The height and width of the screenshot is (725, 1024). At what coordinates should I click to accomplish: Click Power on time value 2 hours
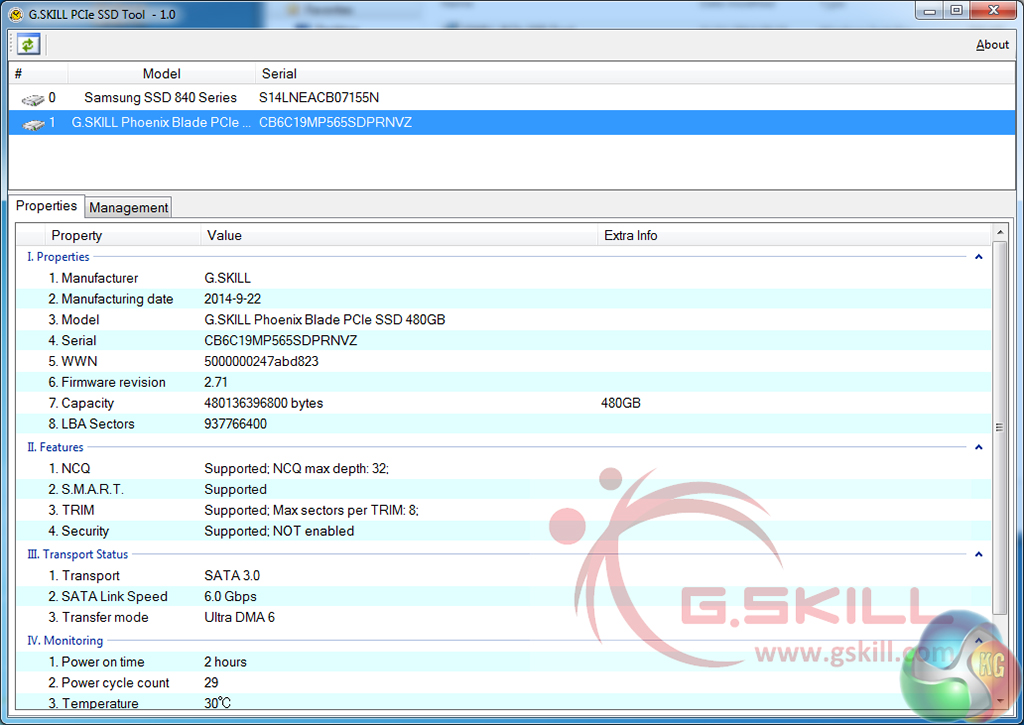(x=225, y=662)
